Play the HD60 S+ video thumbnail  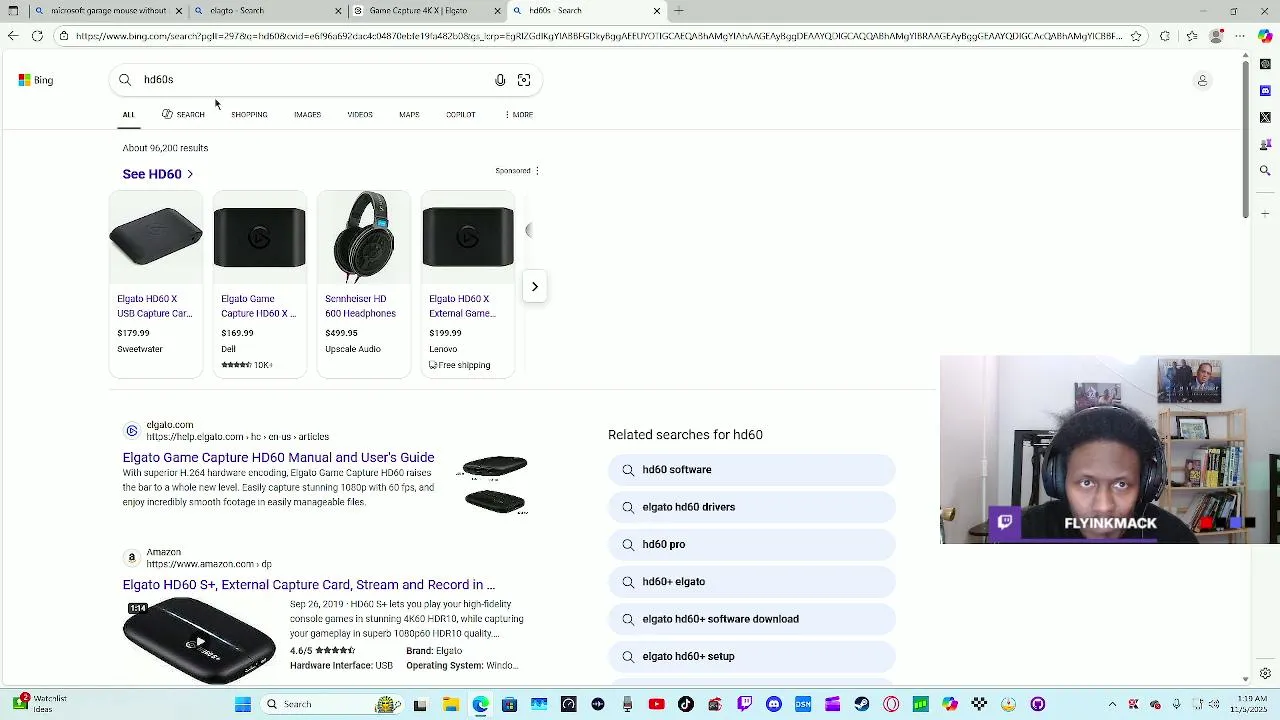(199, 641)
